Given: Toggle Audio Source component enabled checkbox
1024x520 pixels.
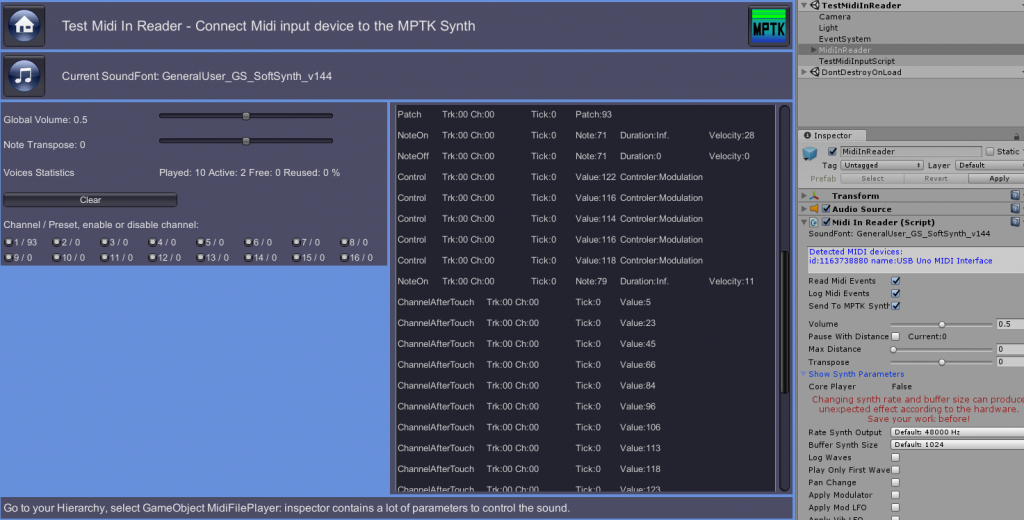Looking at the screenshot, I should [x=826, y=209].
